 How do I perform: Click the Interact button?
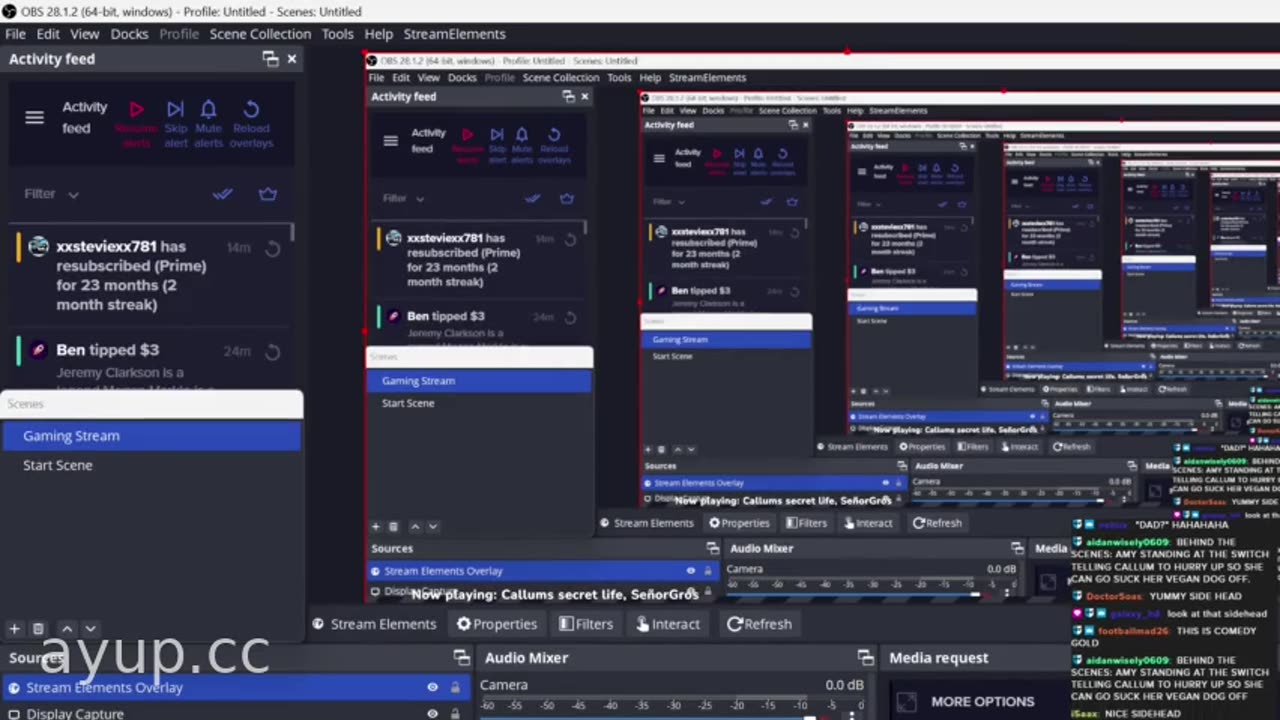click(668, 624)
